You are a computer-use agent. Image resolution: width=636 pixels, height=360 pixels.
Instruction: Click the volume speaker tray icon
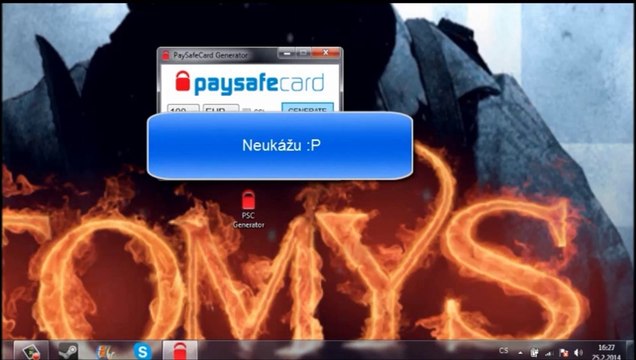578,353
